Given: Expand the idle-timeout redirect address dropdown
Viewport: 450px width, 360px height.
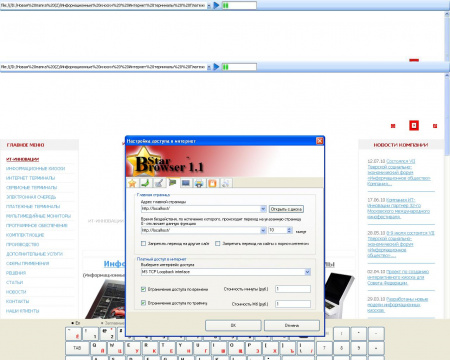Looking at the screenshot, I should point(263,230).
